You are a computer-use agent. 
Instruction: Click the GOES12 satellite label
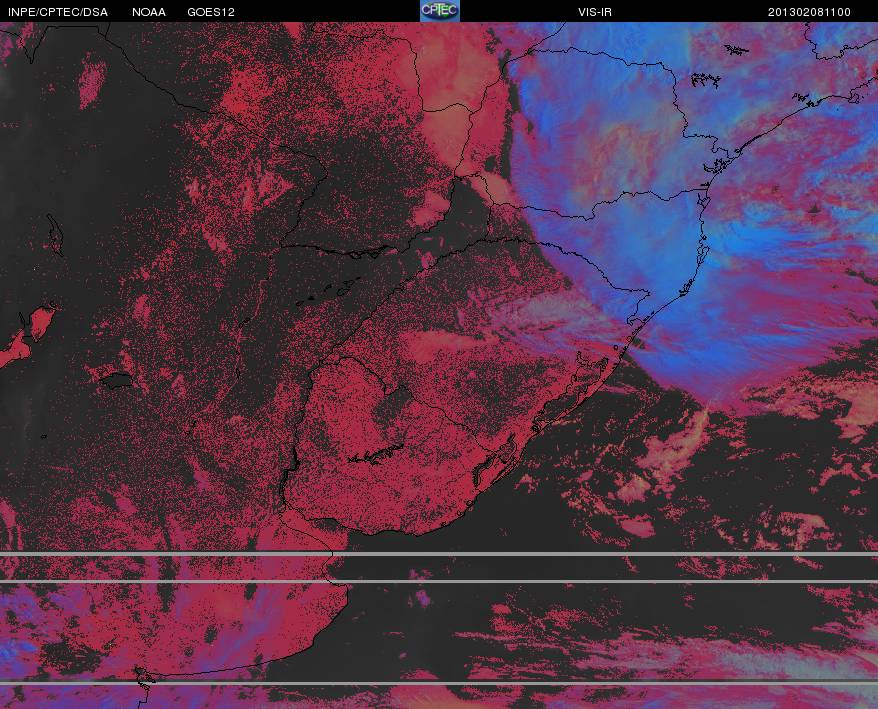point(211,12)
